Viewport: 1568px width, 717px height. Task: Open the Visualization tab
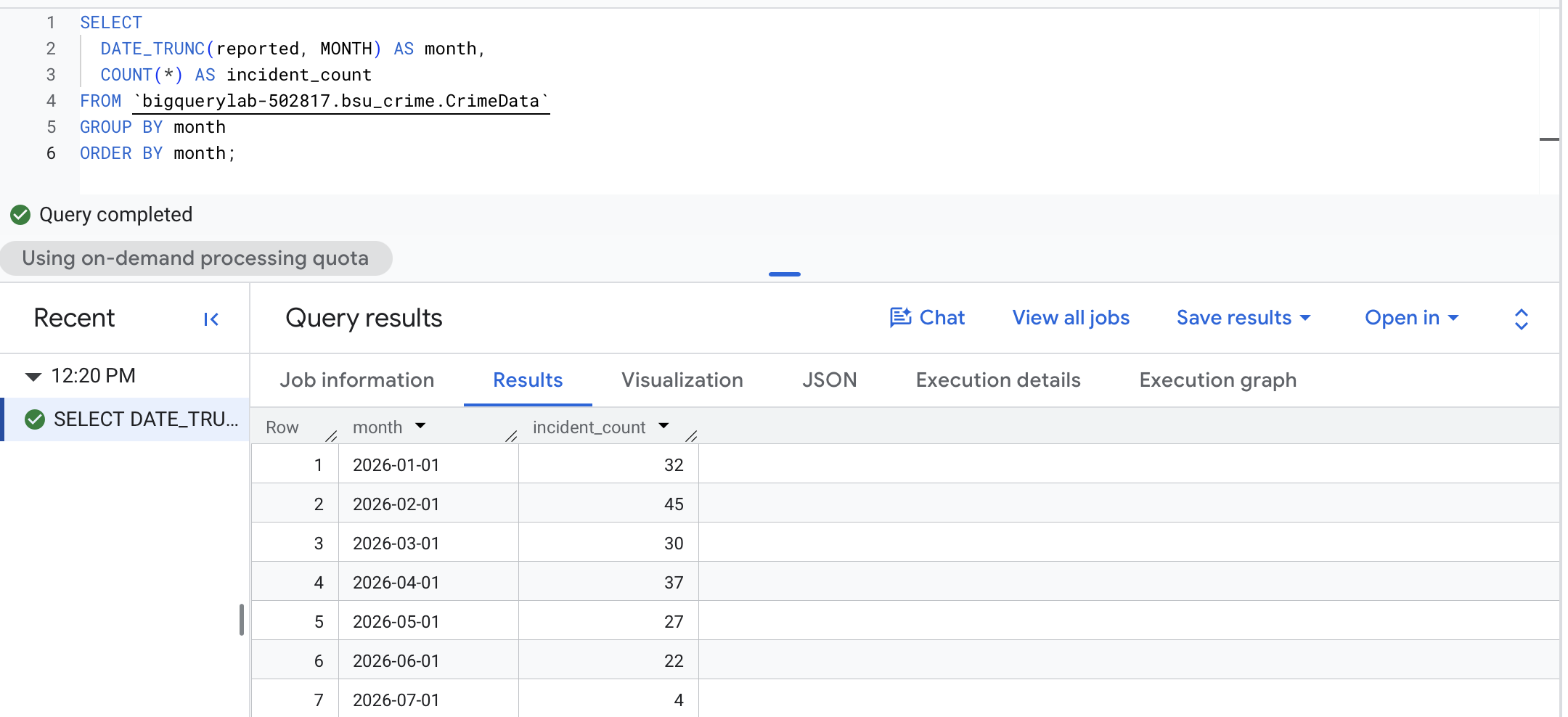coord(682,380)
